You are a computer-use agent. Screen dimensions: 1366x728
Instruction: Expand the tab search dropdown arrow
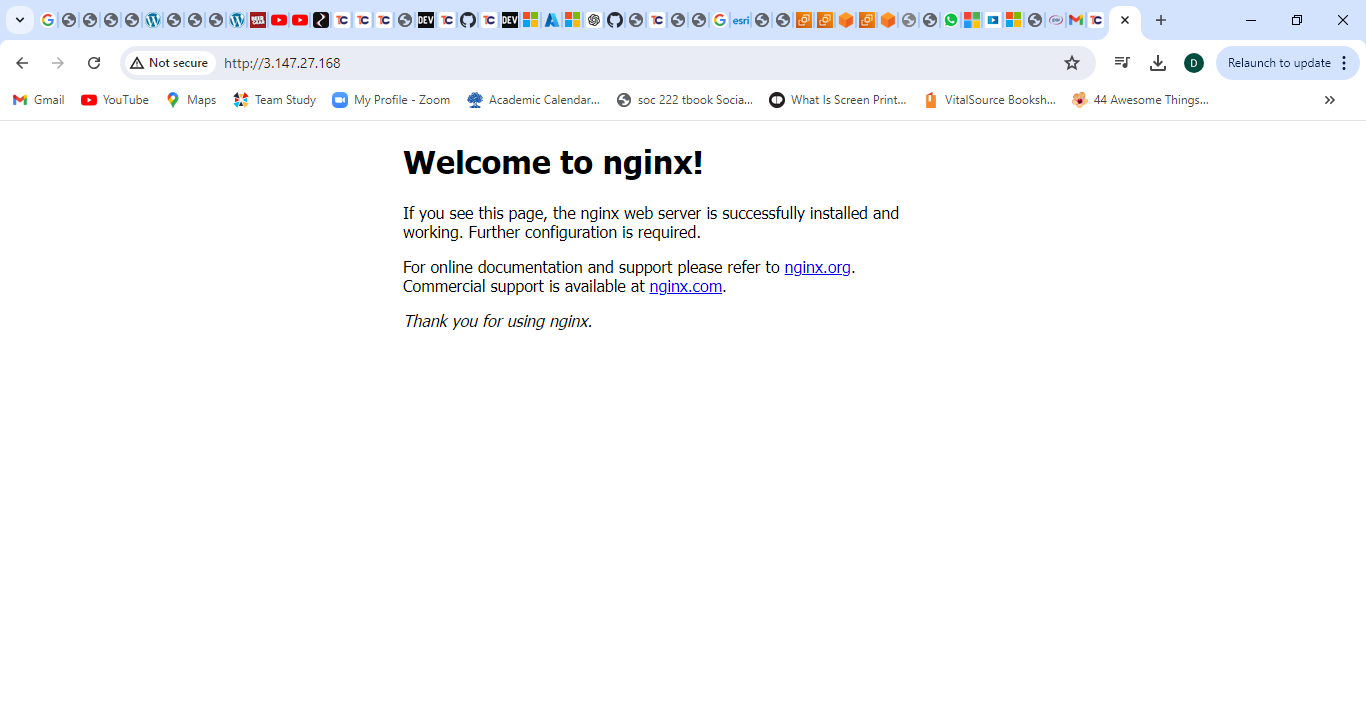coord(19,20)
